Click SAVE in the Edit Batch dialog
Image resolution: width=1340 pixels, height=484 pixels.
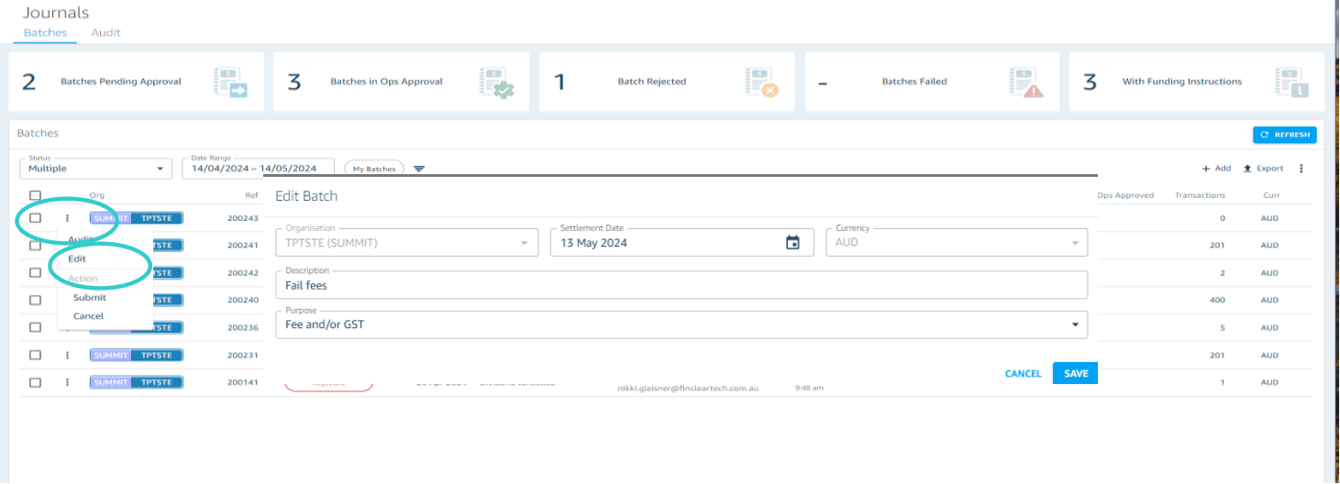[1076, 373]
